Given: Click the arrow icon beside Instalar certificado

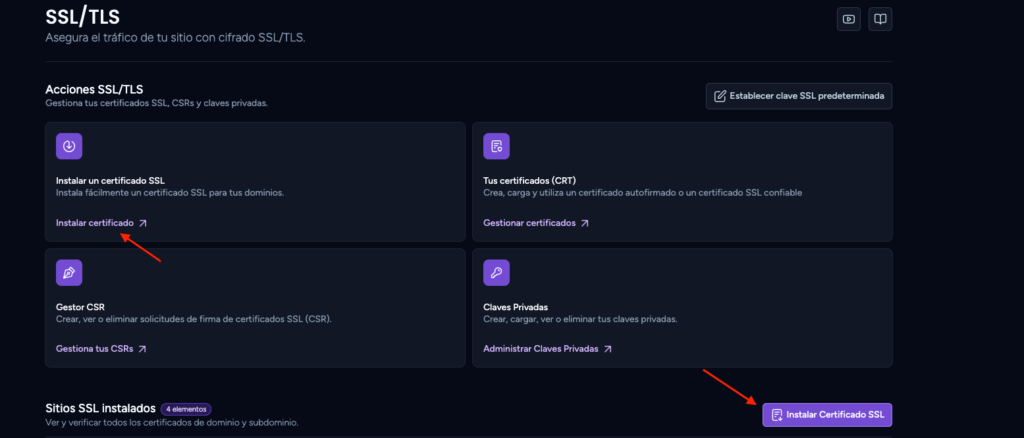Looking at the screenshot, I should 143,223.
